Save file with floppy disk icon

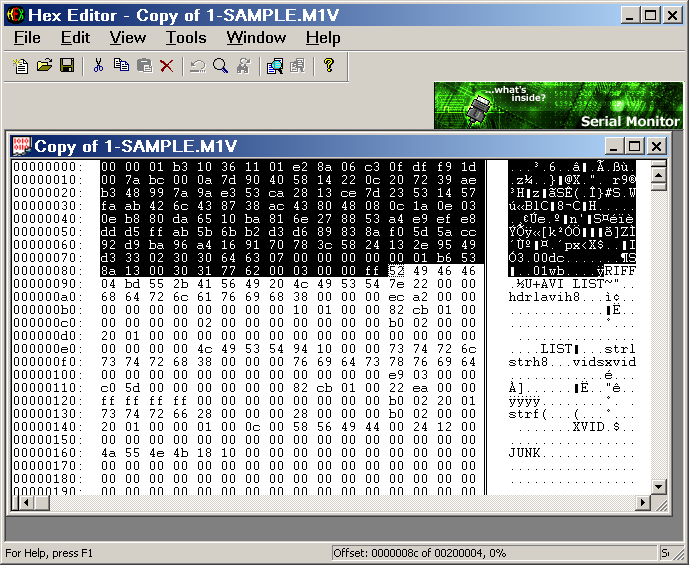[x=67, y=66]
